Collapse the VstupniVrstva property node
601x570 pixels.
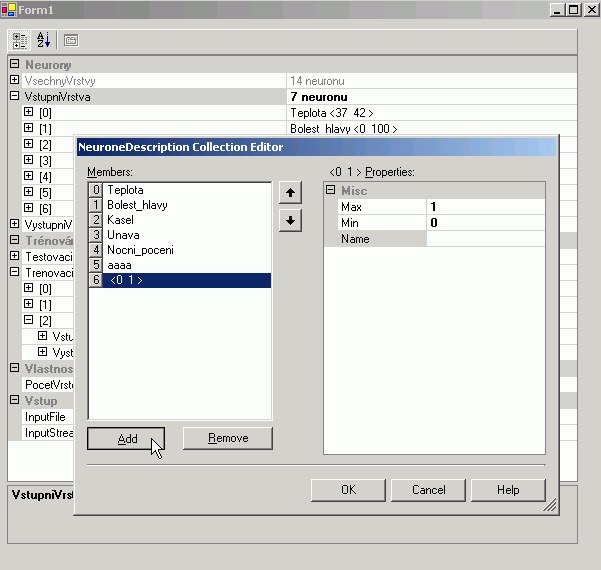pyautogui.click(x=14, y=97)
